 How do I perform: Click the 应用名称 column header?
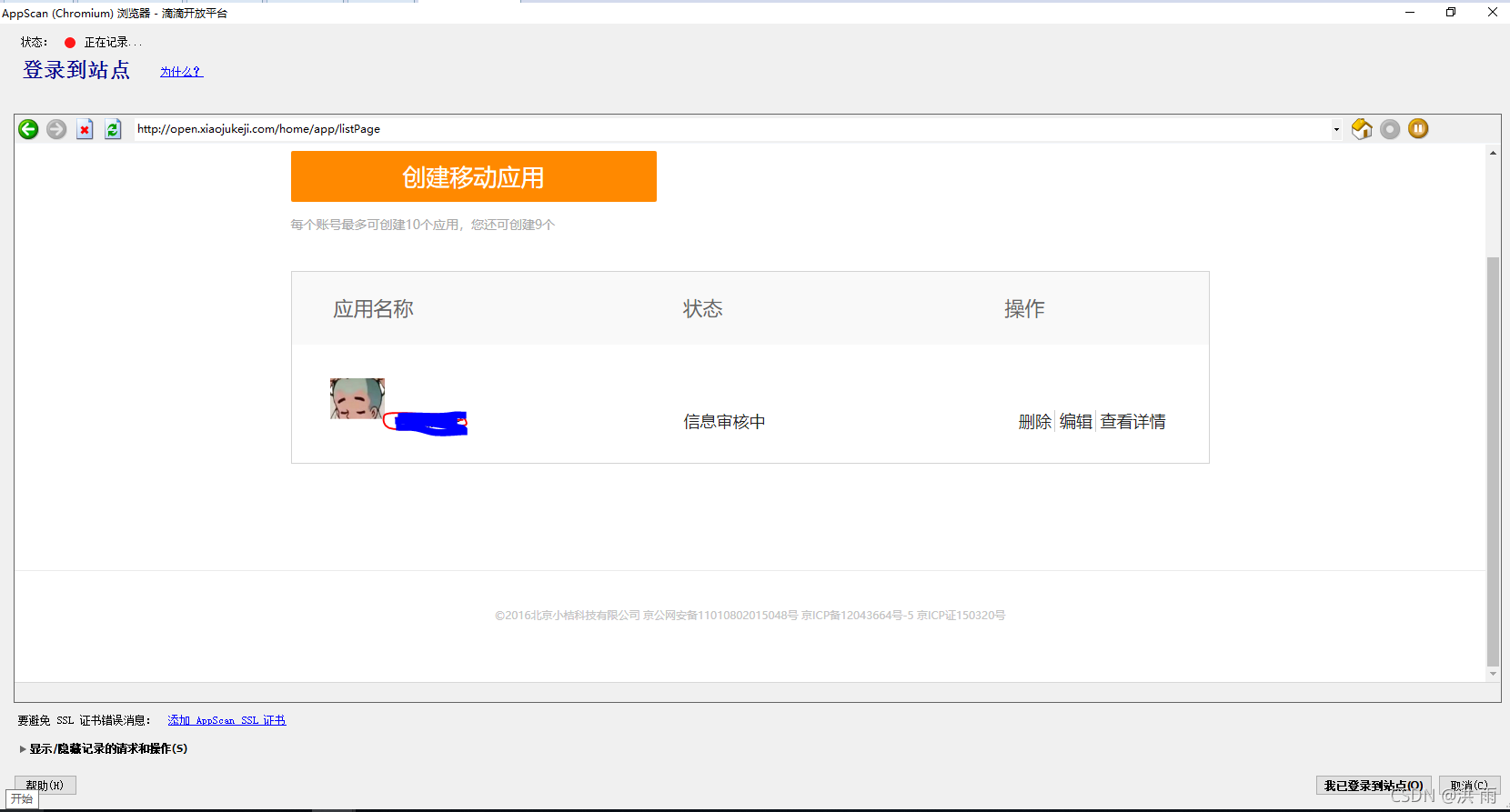[x=373, y=309]
